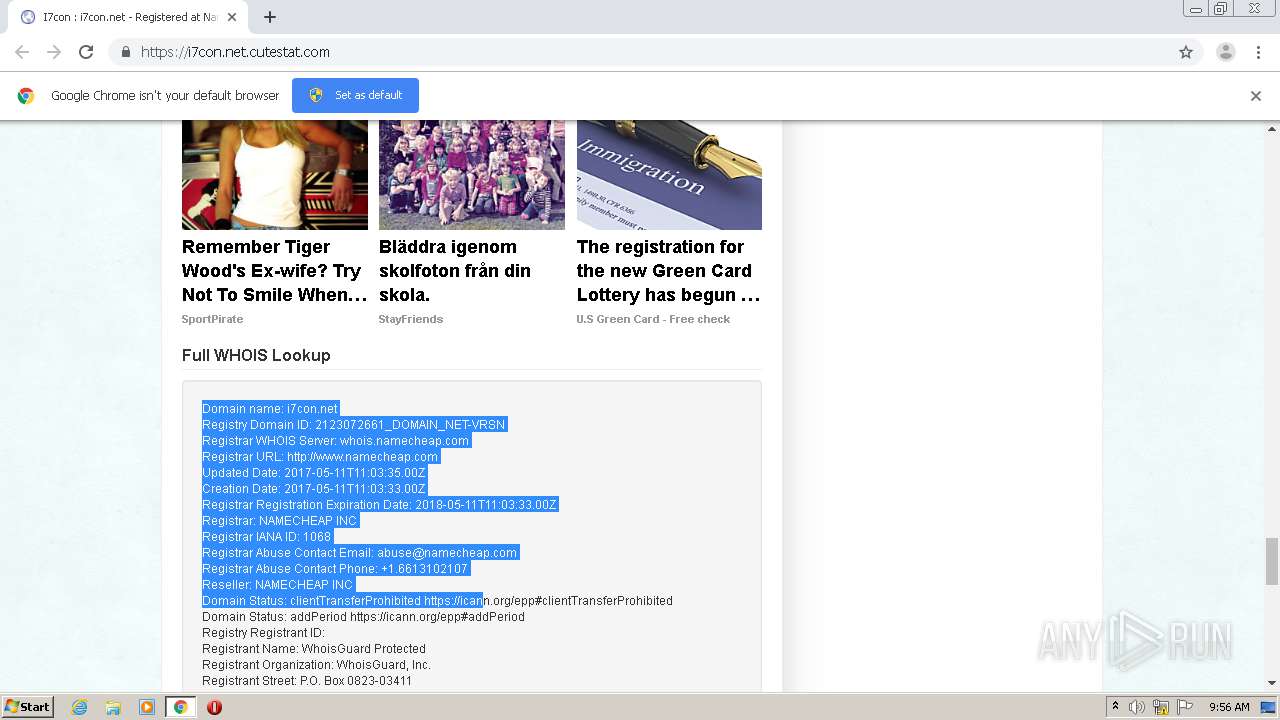Click the 9:56 AM clock

1229,707
